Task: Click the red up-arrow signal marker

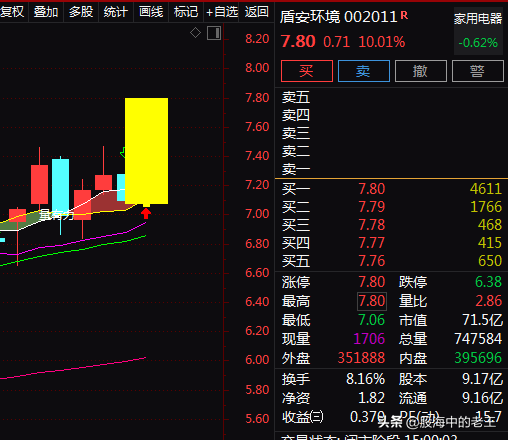Action: pos(146,213)
